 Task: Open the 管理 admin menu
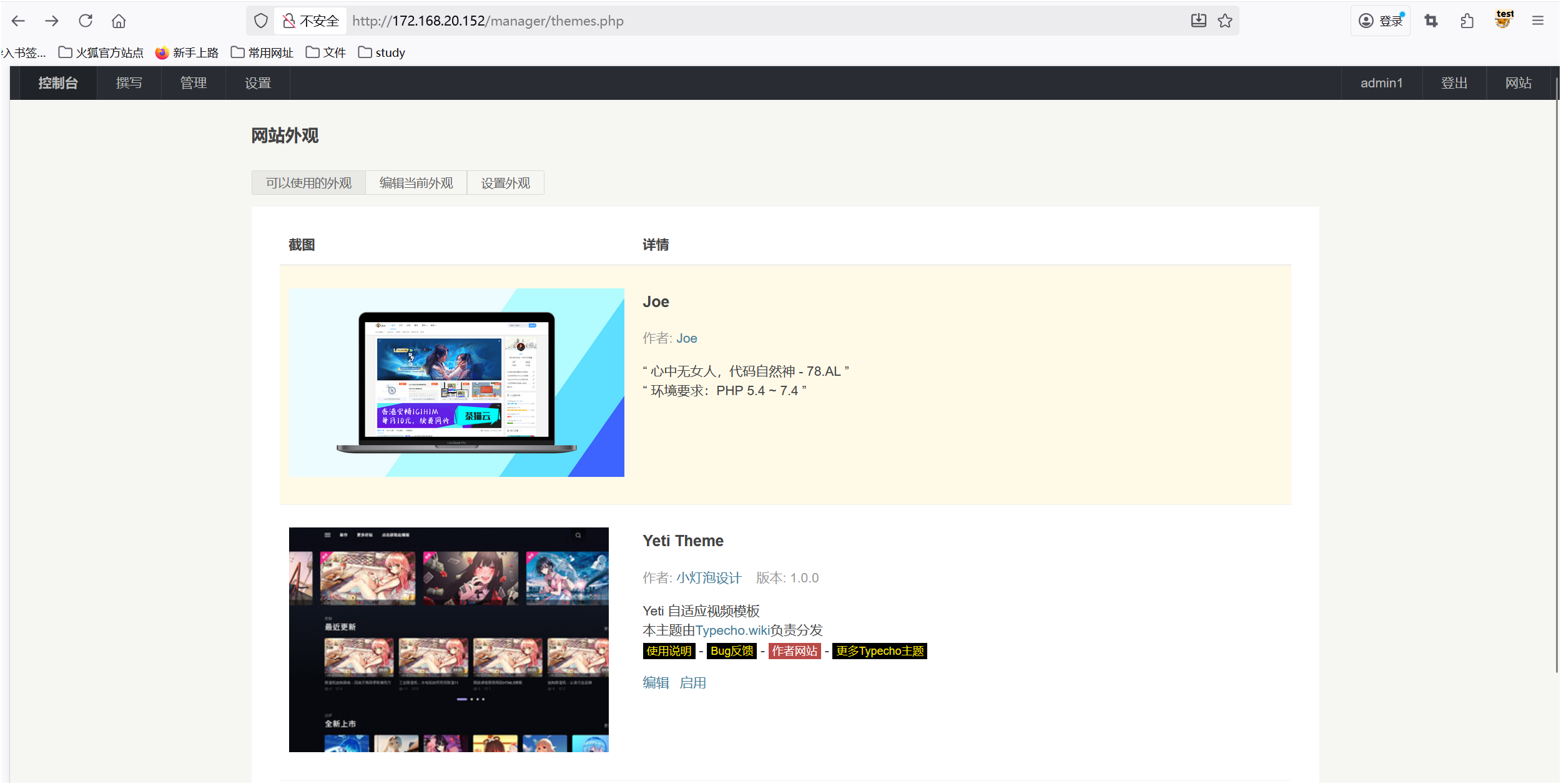[193, 83]
